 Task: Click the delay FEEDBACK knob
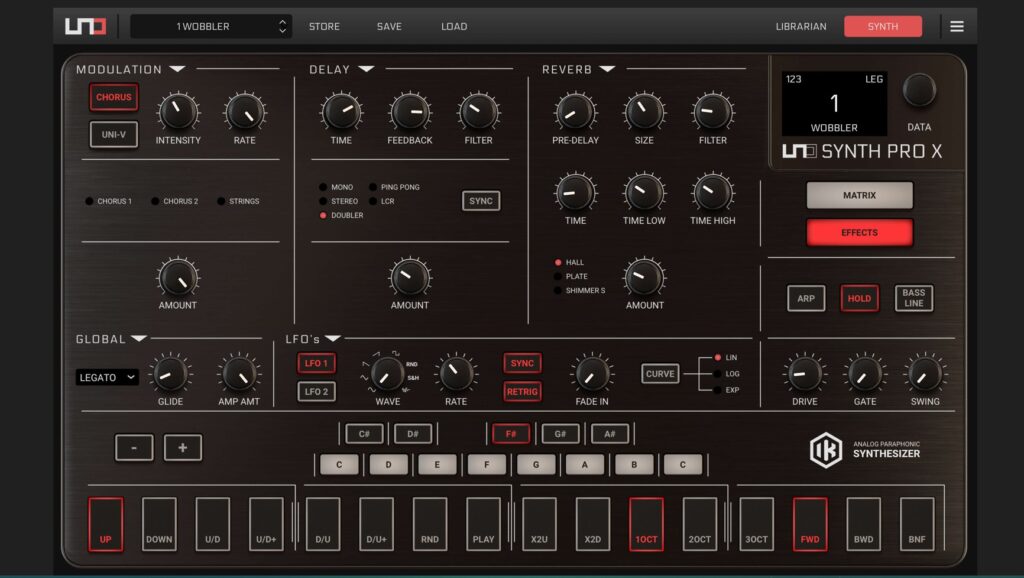(409, 112)
